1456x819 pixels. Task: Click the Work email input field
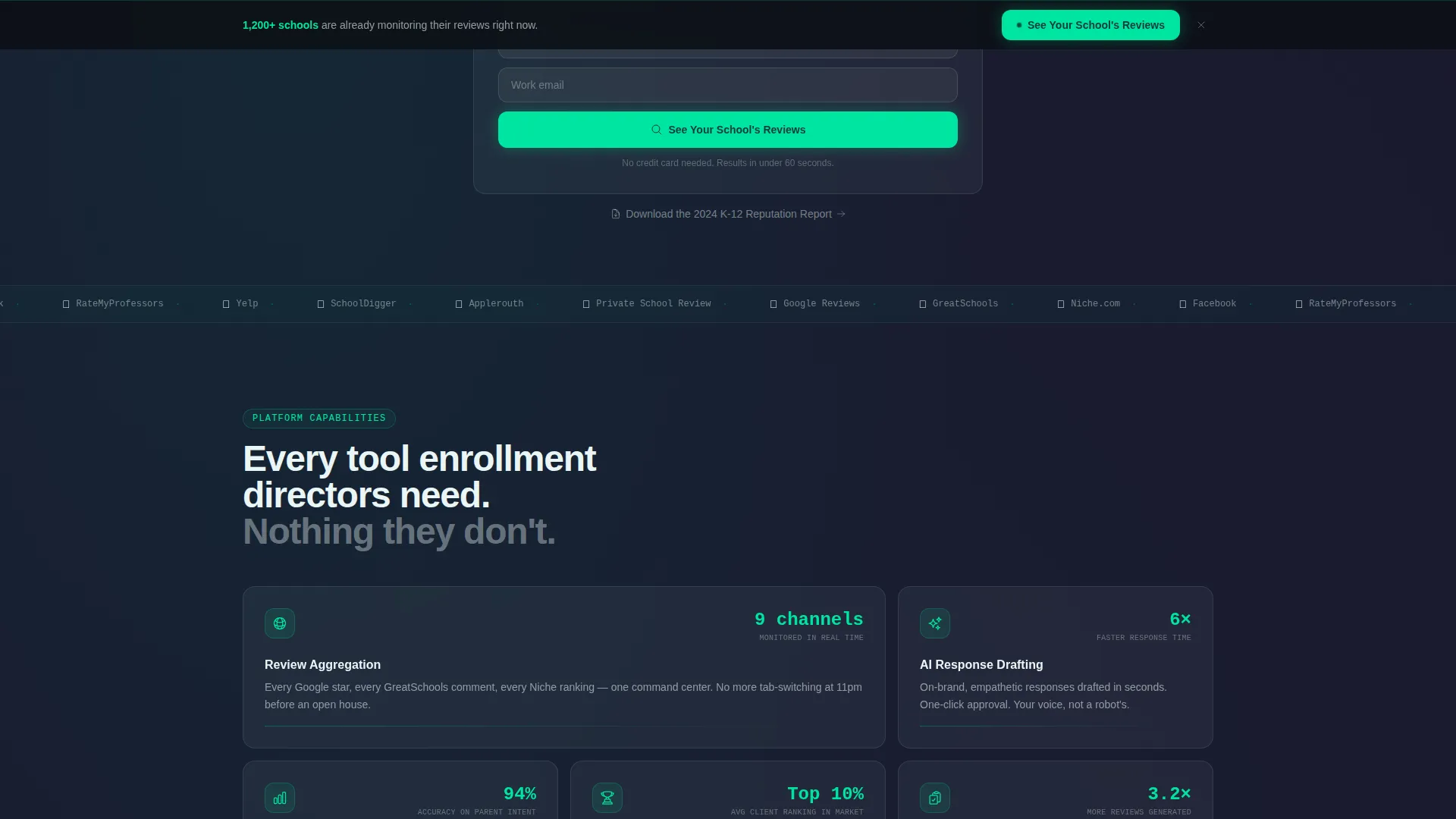tap(728, 85)
